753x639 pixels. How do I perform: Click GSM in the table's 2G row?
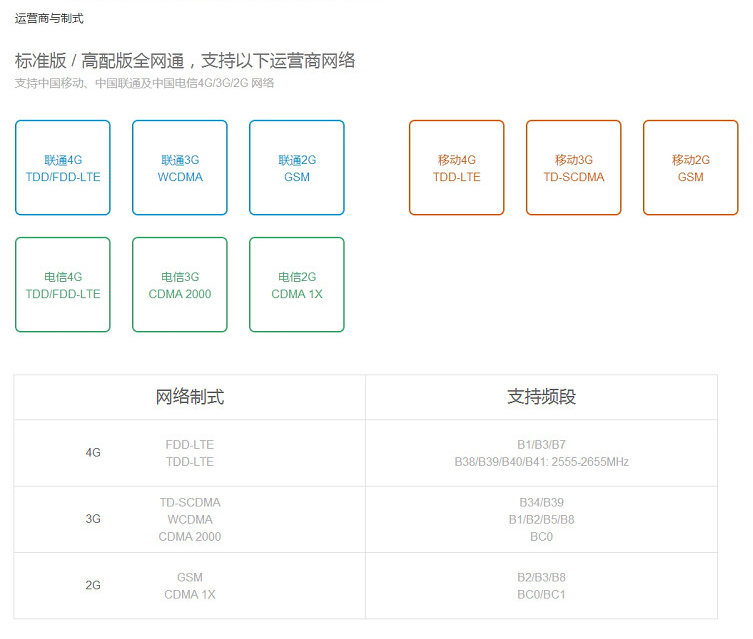click(190, 578)
